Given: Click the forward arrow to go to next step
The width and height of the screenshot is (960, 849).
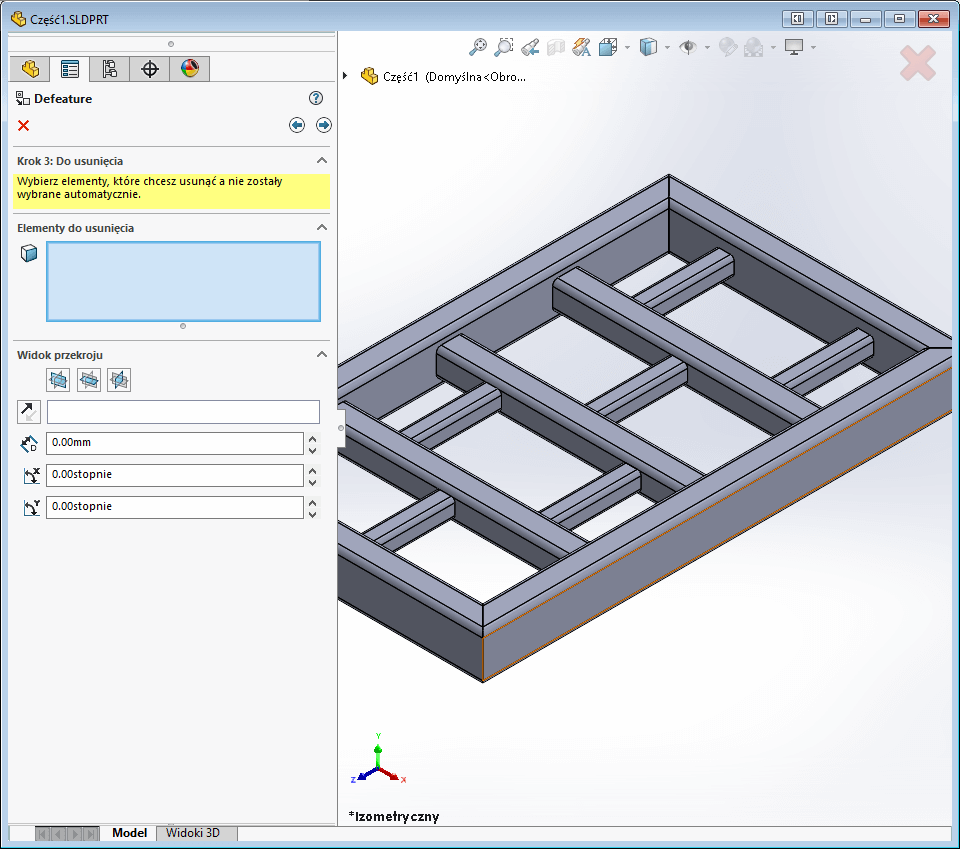Looking at the screenshot, I should 324,124.
